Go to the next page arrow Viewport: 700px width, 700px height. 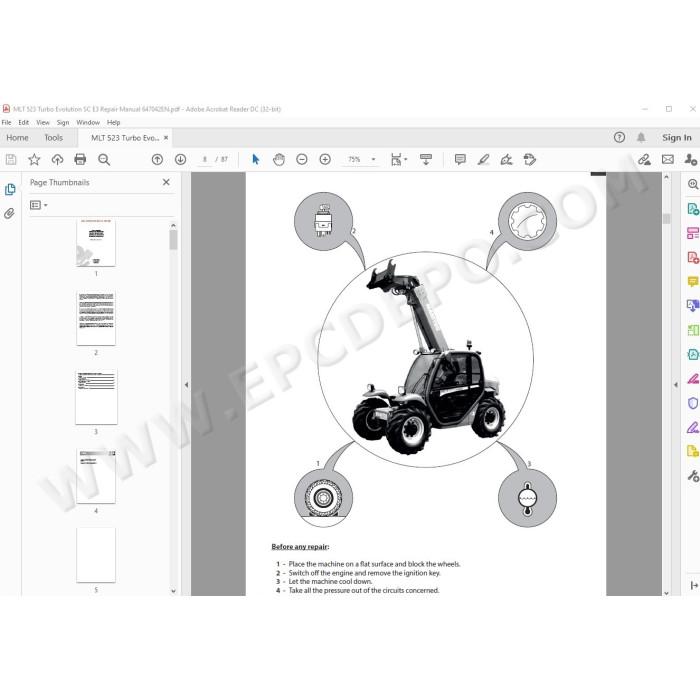[180, 159]
